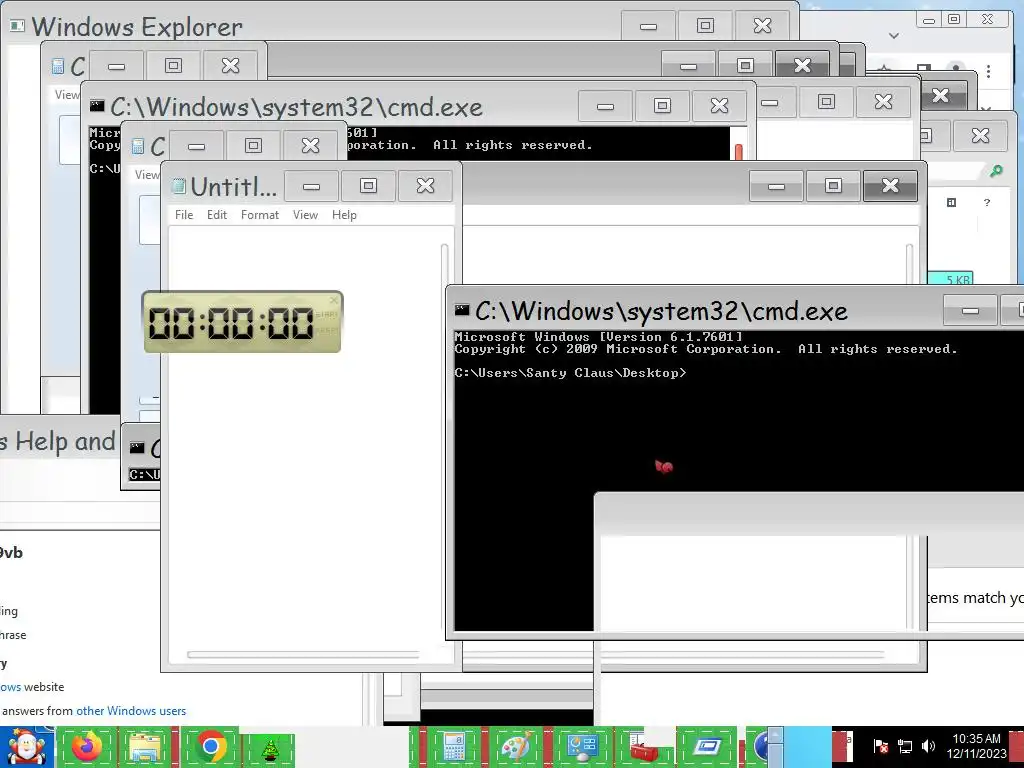Click the blue Run dialog taskbar icon
The height and width of the screenshot is (768, 1024).
[707, 747]
